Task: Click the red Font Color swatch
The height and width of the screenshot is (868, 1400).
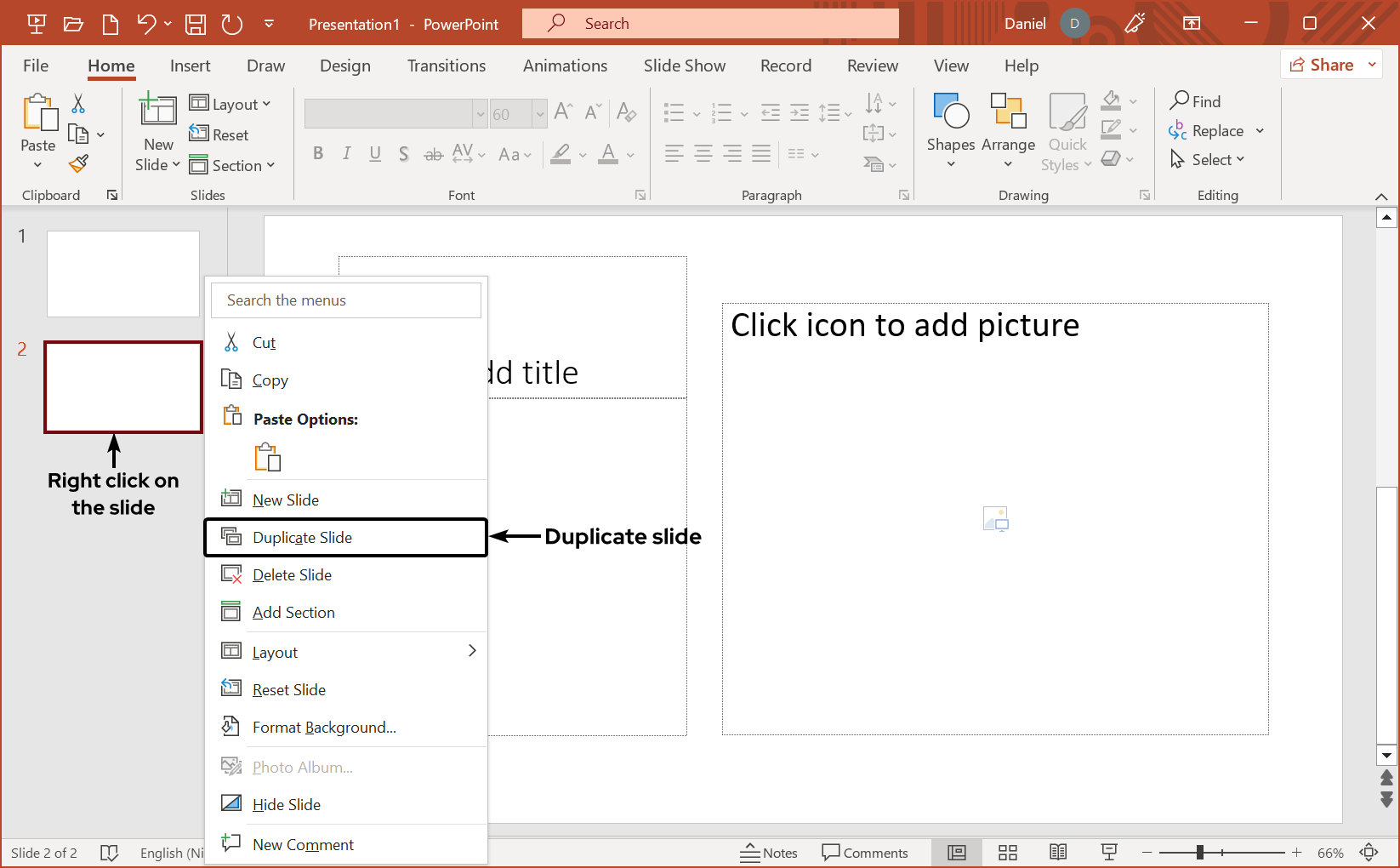Action: pyautogui.click(x=609, y=159)
